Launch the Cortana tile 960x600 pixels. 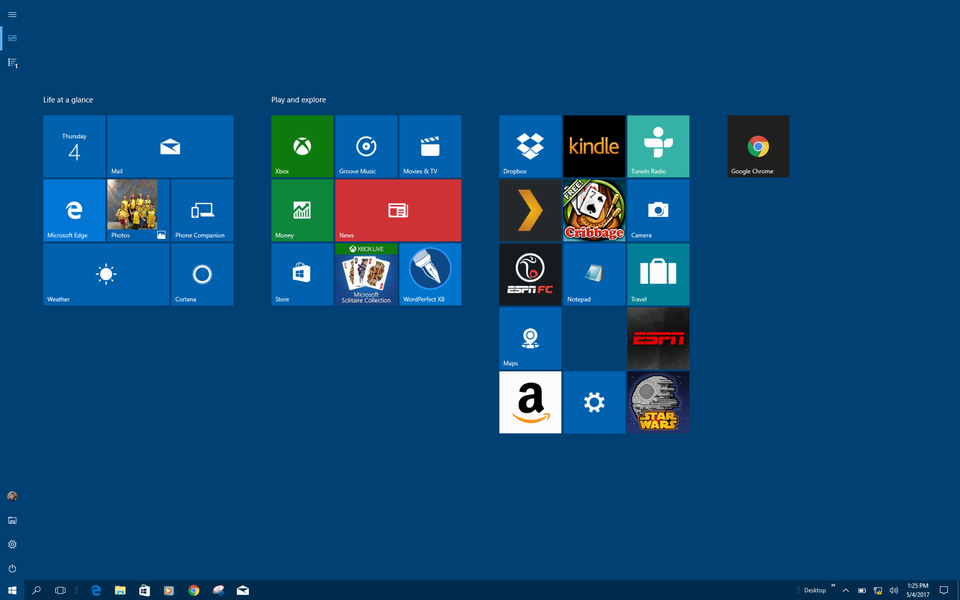(202, 274)
